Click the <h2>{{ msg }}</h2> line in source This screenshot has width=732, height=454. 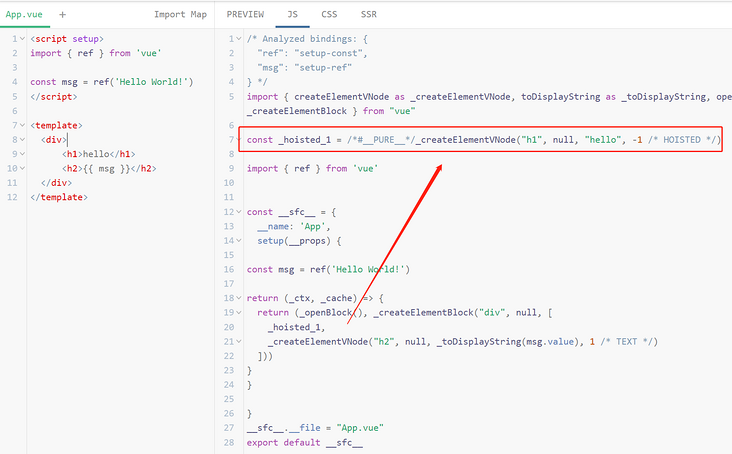109,168
